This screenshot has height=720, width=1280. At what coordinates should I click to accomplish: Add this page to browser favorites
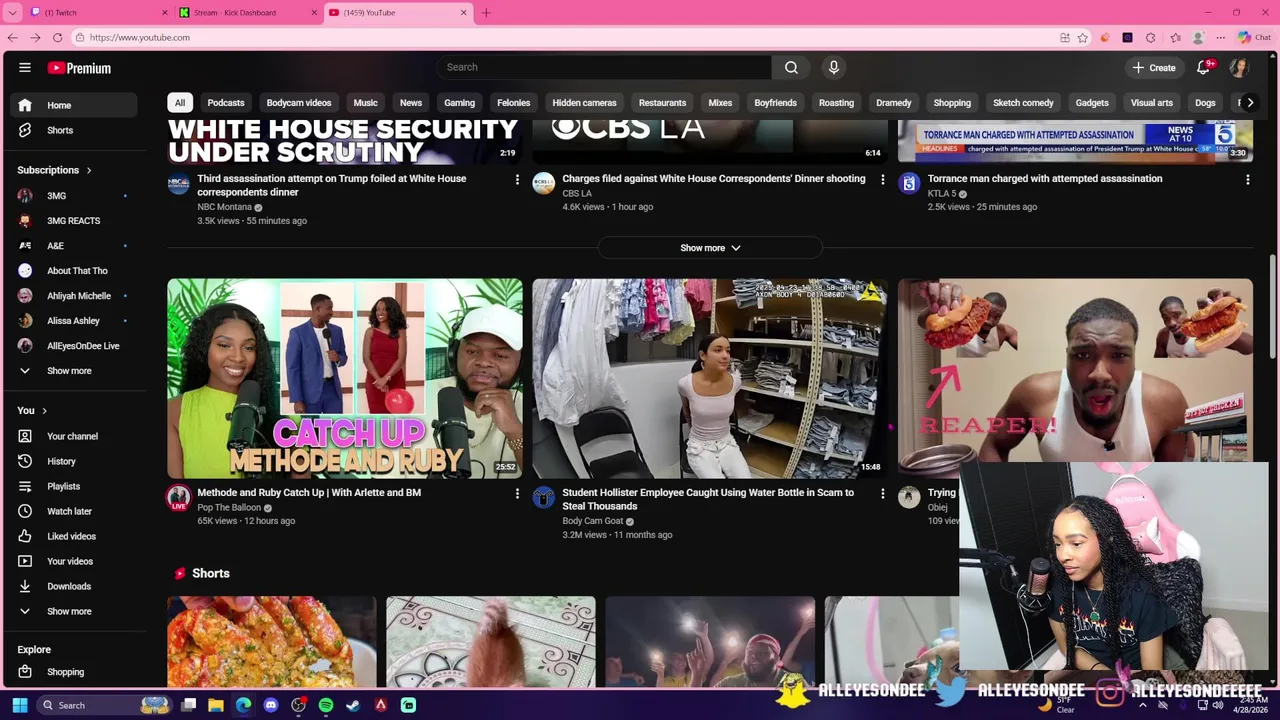[1082, 37]
